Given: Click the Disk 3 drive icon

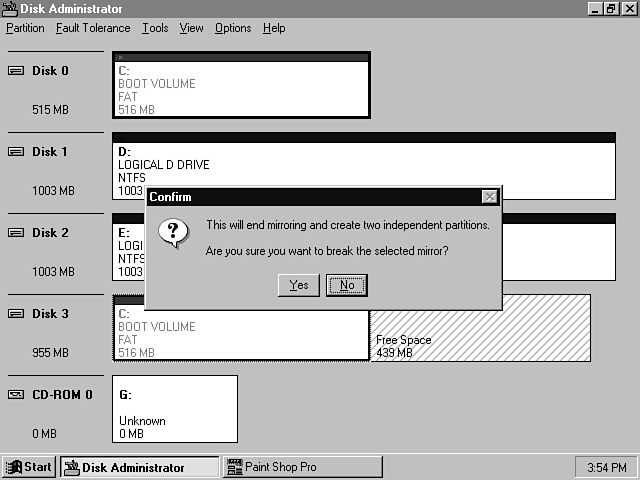Looking at the screenshot, I should tap(15, 314).
